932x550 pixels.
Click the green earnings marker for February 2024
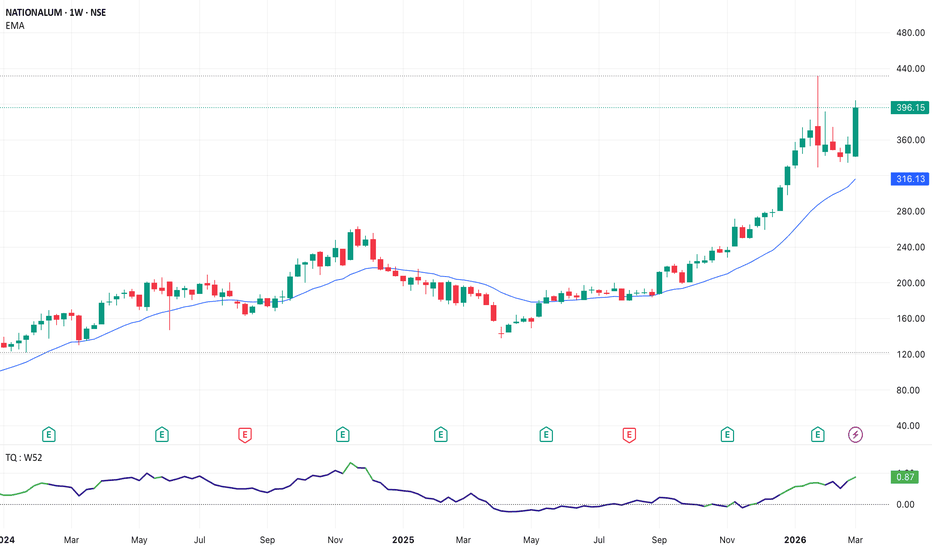coord(49,435)
